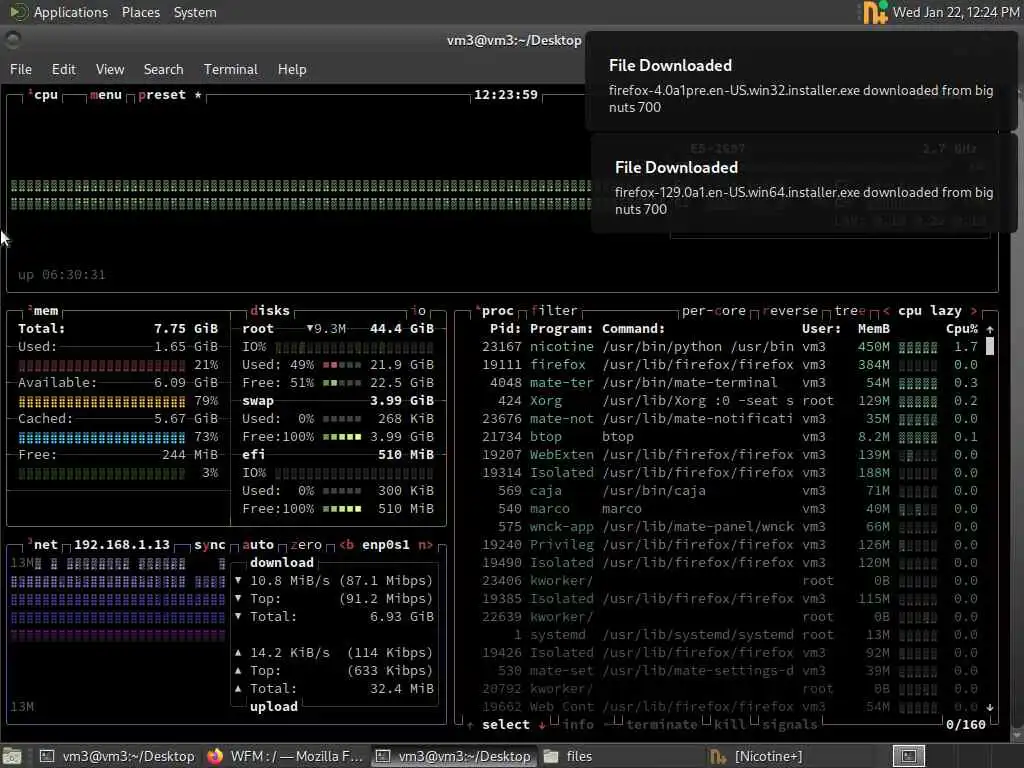Viewport: 1024px width, 768px height.
Task: Open the Help menu
Action: pos(292,69)
